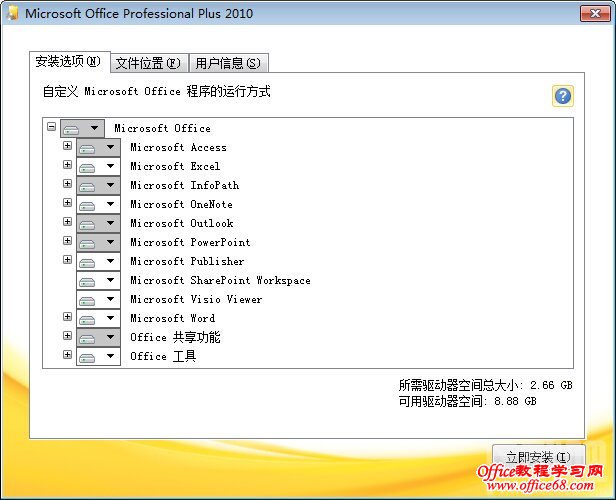This screenshot has width=616, height=500.
Task: Click the 自定义 Microsoft Office 程序的运行方式 heading
Action: [x=156, y=92]
